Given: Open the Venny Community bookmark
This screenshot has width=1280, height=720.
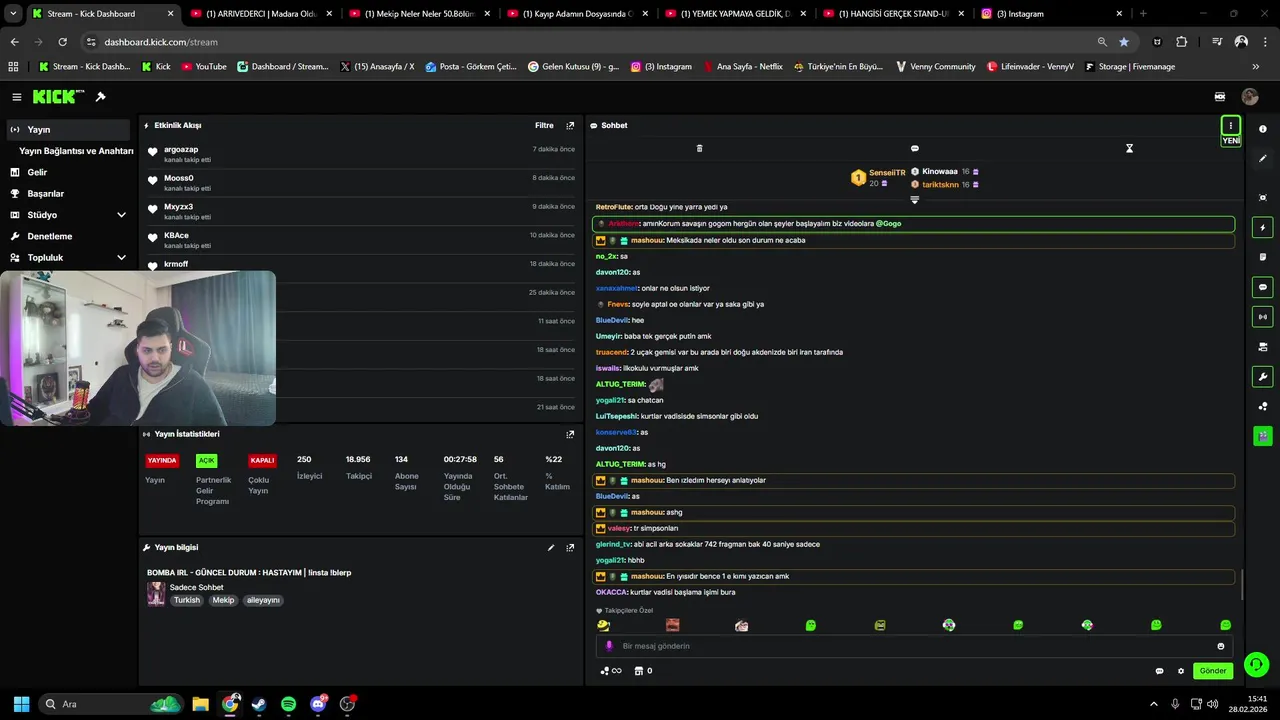Looking at the screenshot, I should click(x=935, y=67).
